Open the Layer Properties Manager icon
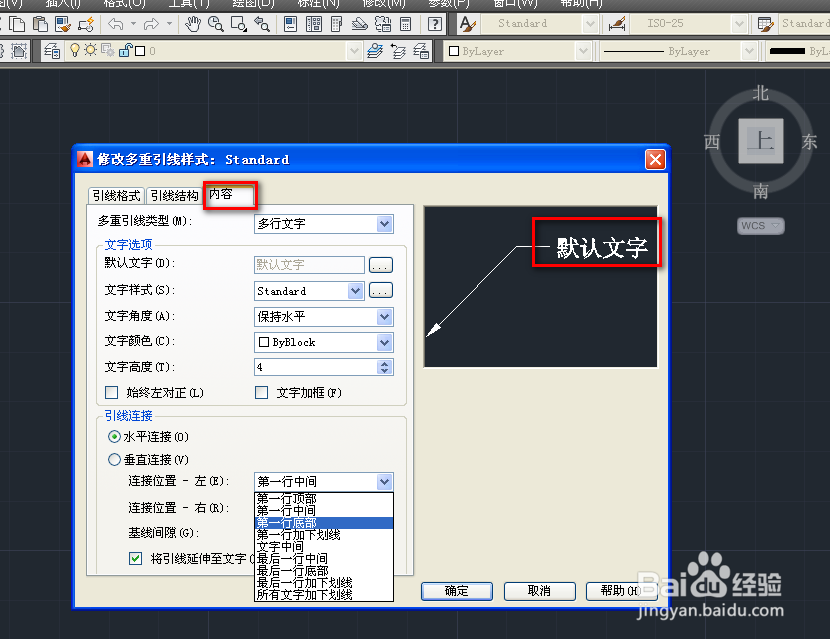Image resolution: width=830 pixels, height=639 pixels. coord(52,51)
